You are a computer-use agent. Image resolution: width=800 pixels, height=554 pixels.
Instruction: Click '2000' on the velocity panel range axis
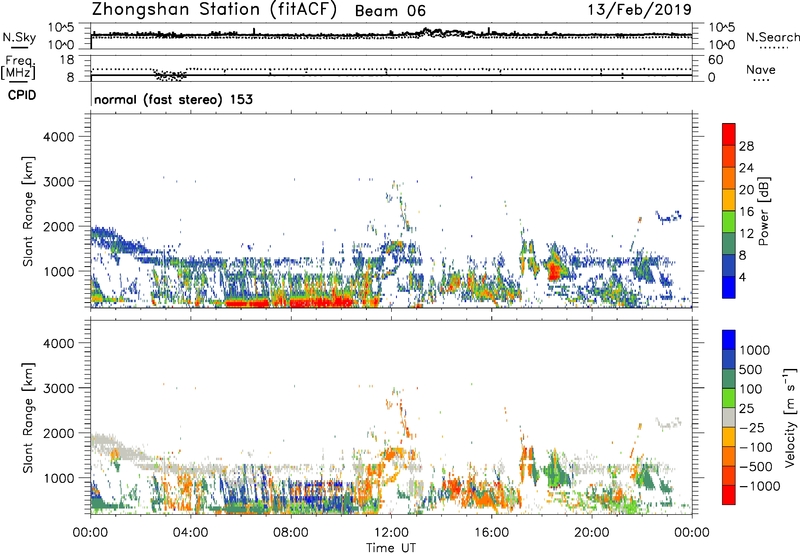coord(59,433)
